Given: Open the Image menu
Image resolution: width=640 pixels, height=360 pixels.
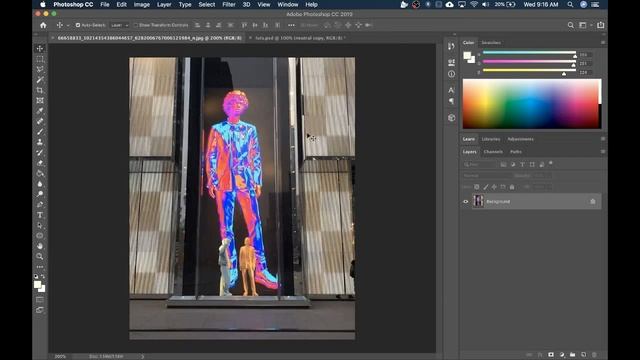Looking at the screenshot, I should [142, 4].
